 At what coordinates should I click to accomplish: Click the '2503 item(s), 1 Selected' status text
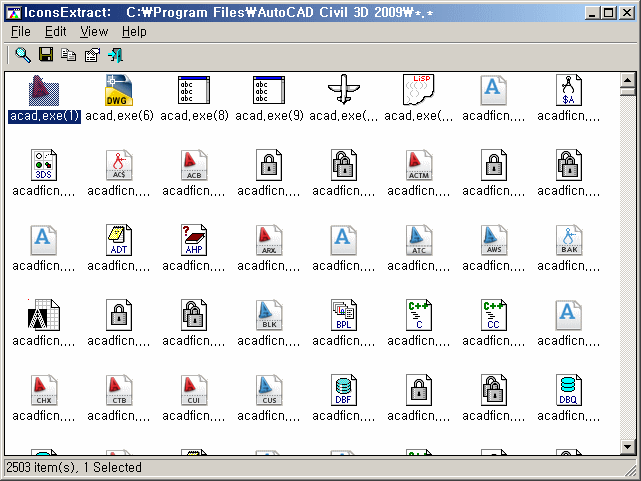pos(74,467)
